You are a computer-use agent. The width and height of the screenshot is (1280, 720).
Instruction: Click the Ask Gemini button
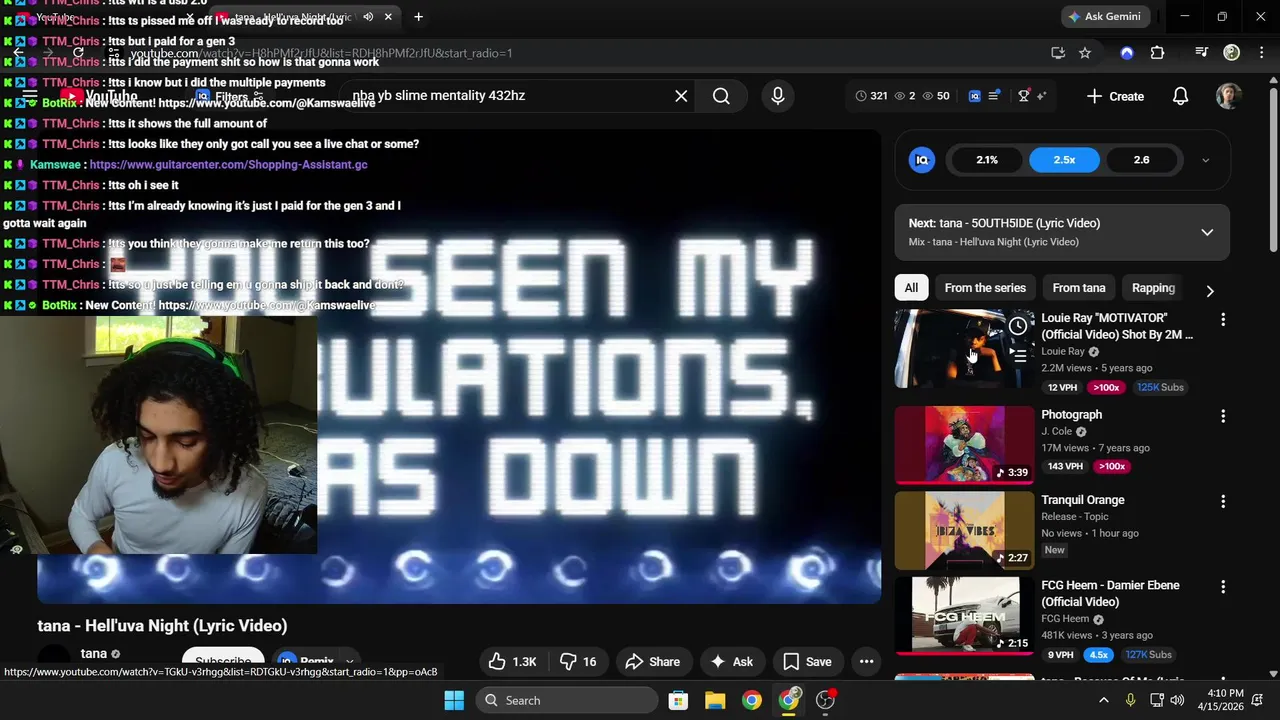tap(1104, 17)
